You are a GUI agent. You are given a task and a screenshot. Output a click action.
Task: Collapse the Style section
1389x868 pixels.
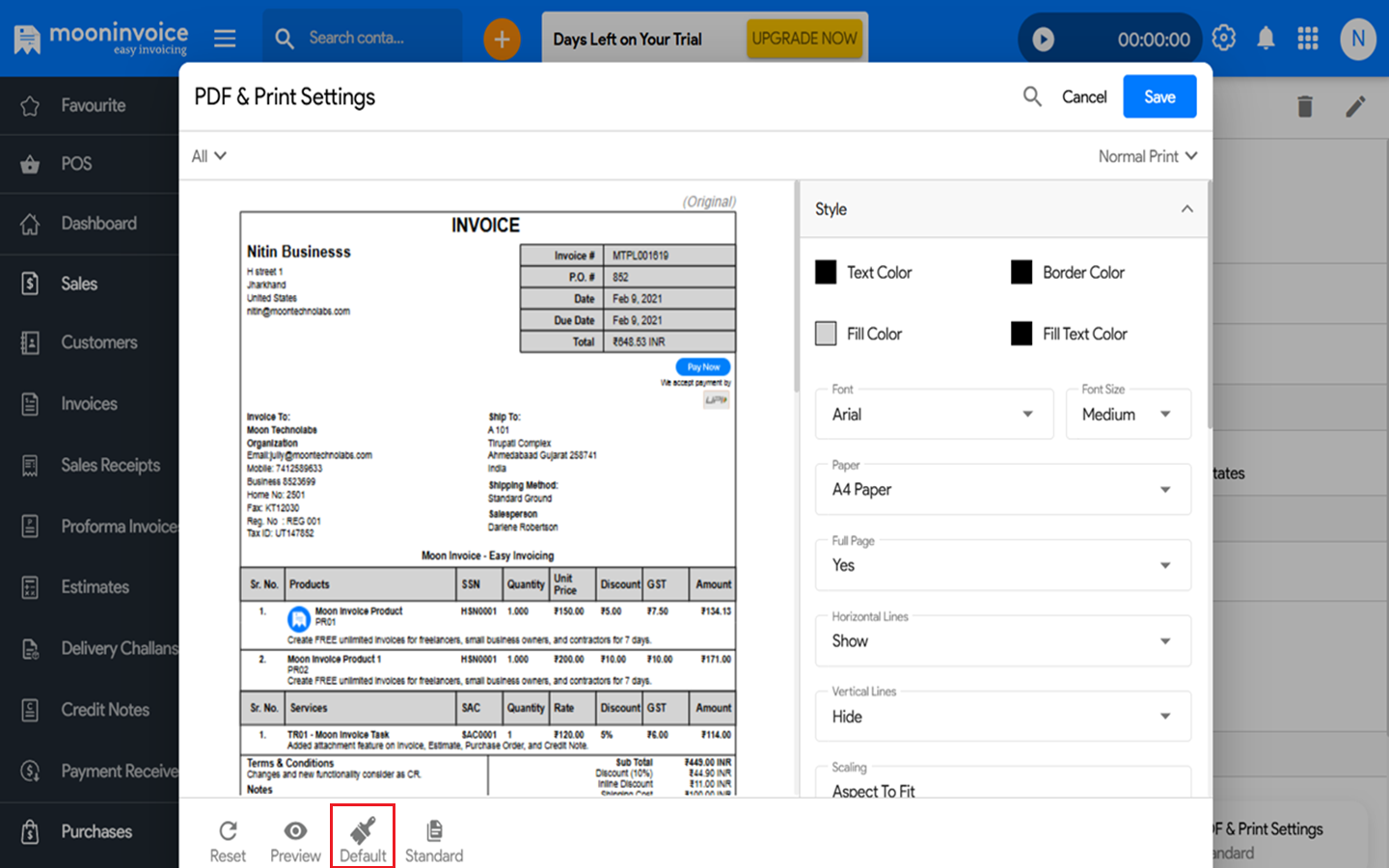point(1187,209)
